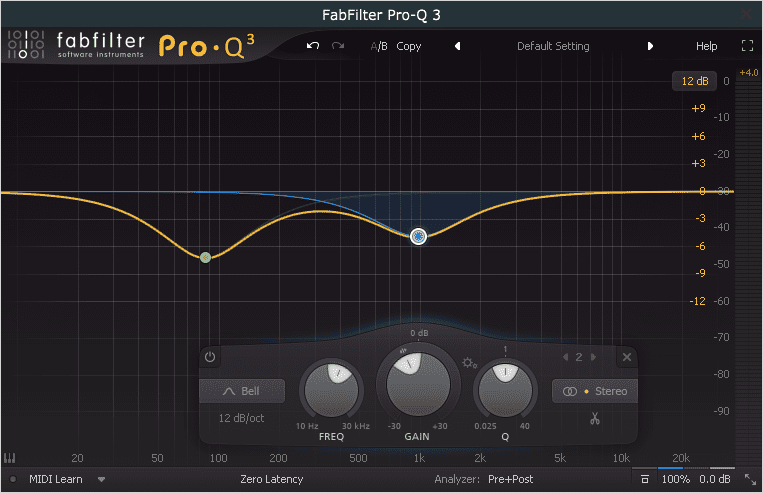Toggle the output bypass icon beside 100%
The image size is (763, 493).
tap(645, 479)
